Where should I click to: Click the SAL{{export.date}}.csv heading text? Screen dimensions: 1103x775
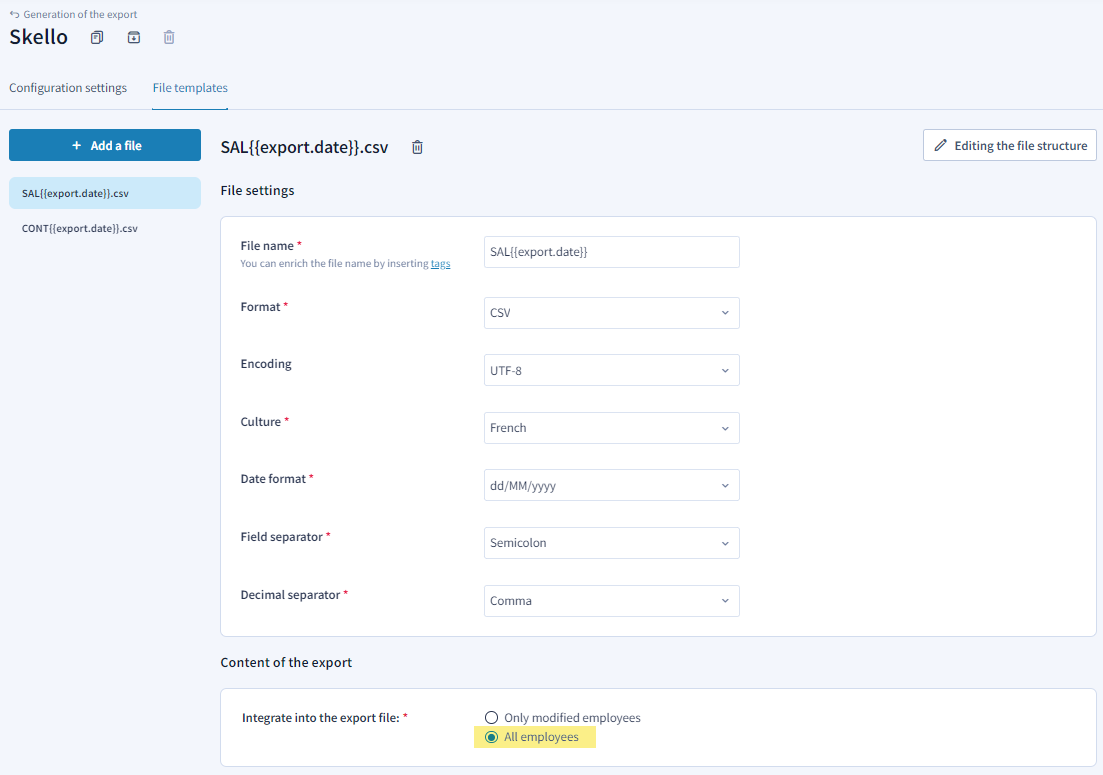tap(304, 147)
